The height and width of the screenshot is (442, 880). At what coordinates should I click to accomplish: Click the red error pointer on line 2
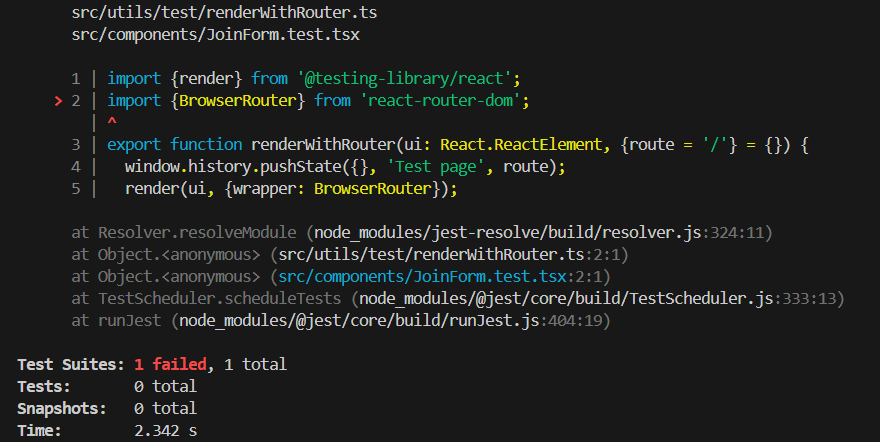tap(58, 101)
